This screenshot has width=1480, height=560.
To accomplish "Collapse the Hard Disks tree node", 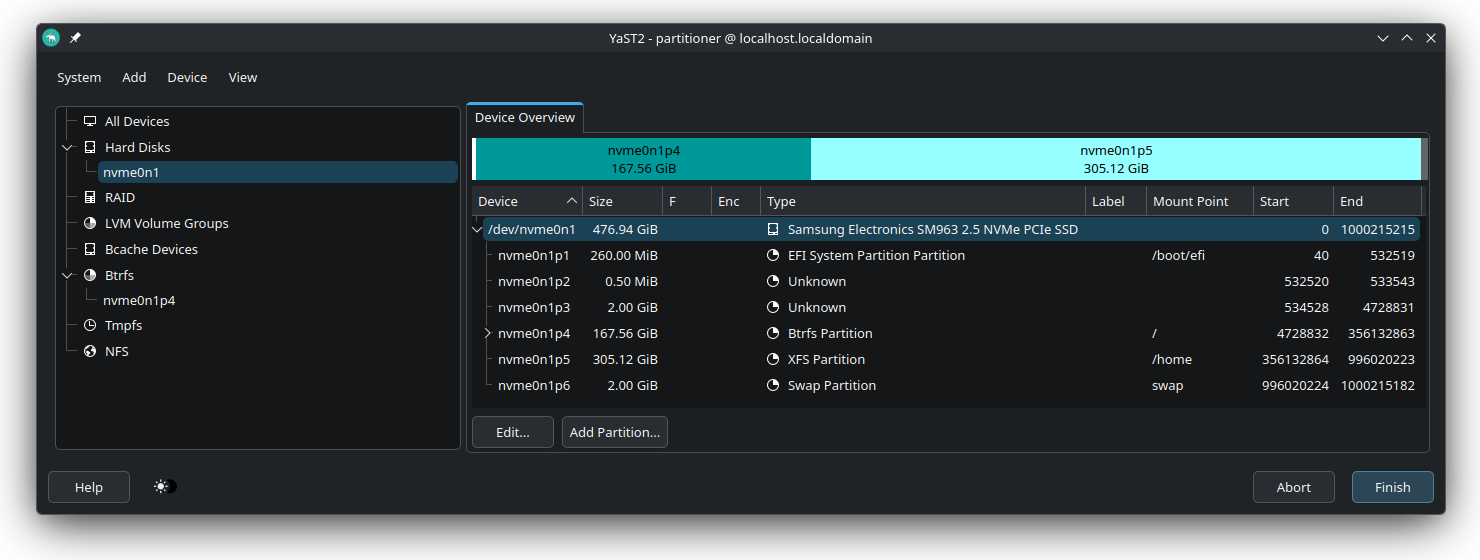I will (x=67, y=147).
